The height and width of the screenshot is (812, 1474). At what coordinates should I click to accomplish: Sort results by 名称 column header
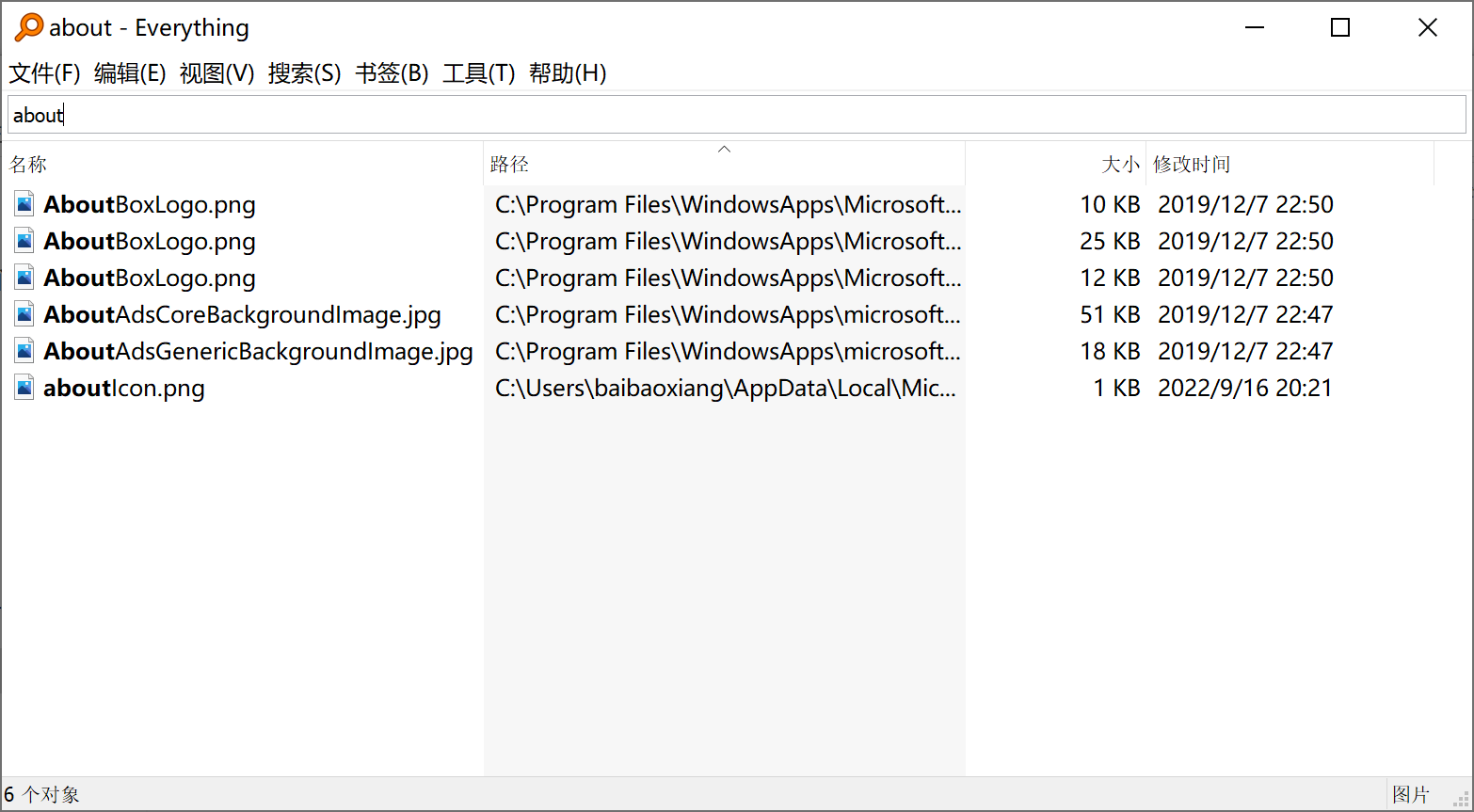[243, 165]
